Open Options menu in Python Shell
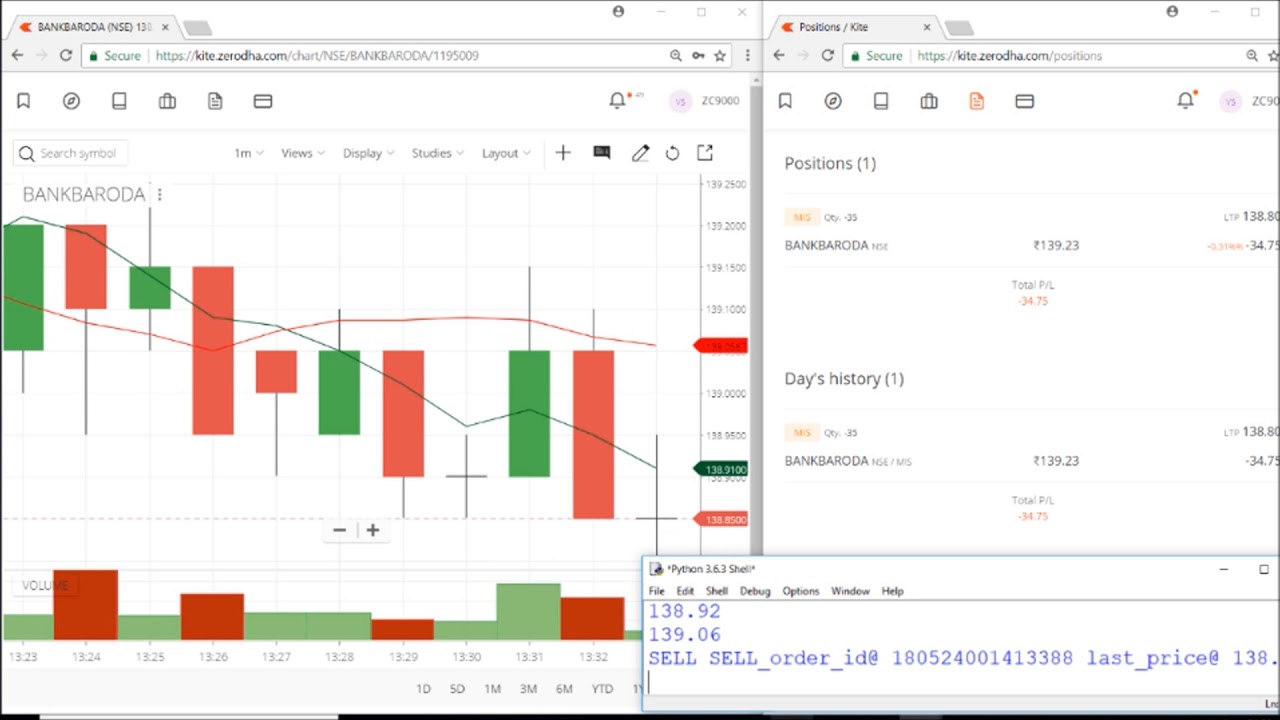1280x720 pixels. tap(800, 591)
